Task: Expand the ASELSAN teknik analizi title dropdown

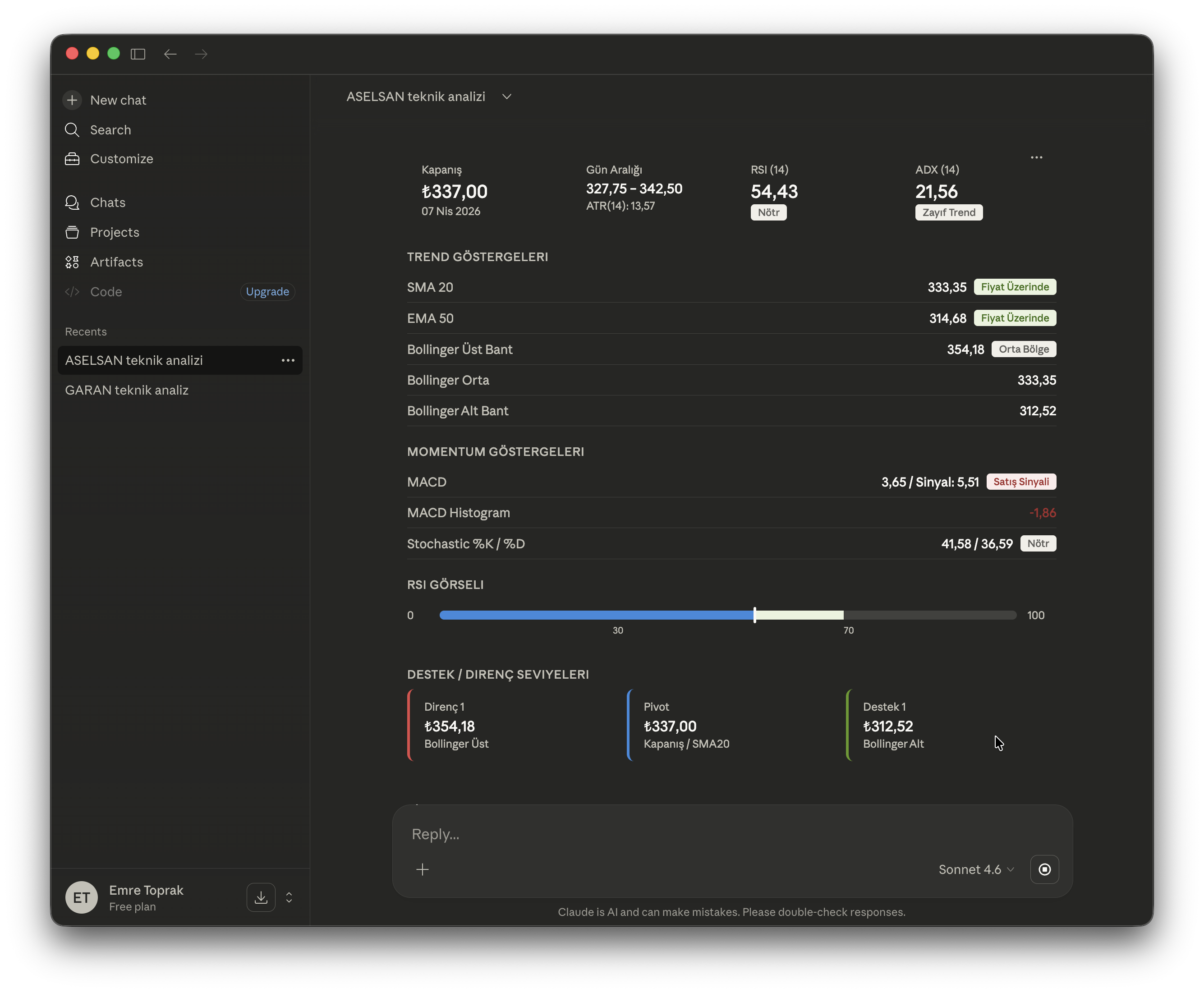Action: [507, 97]
